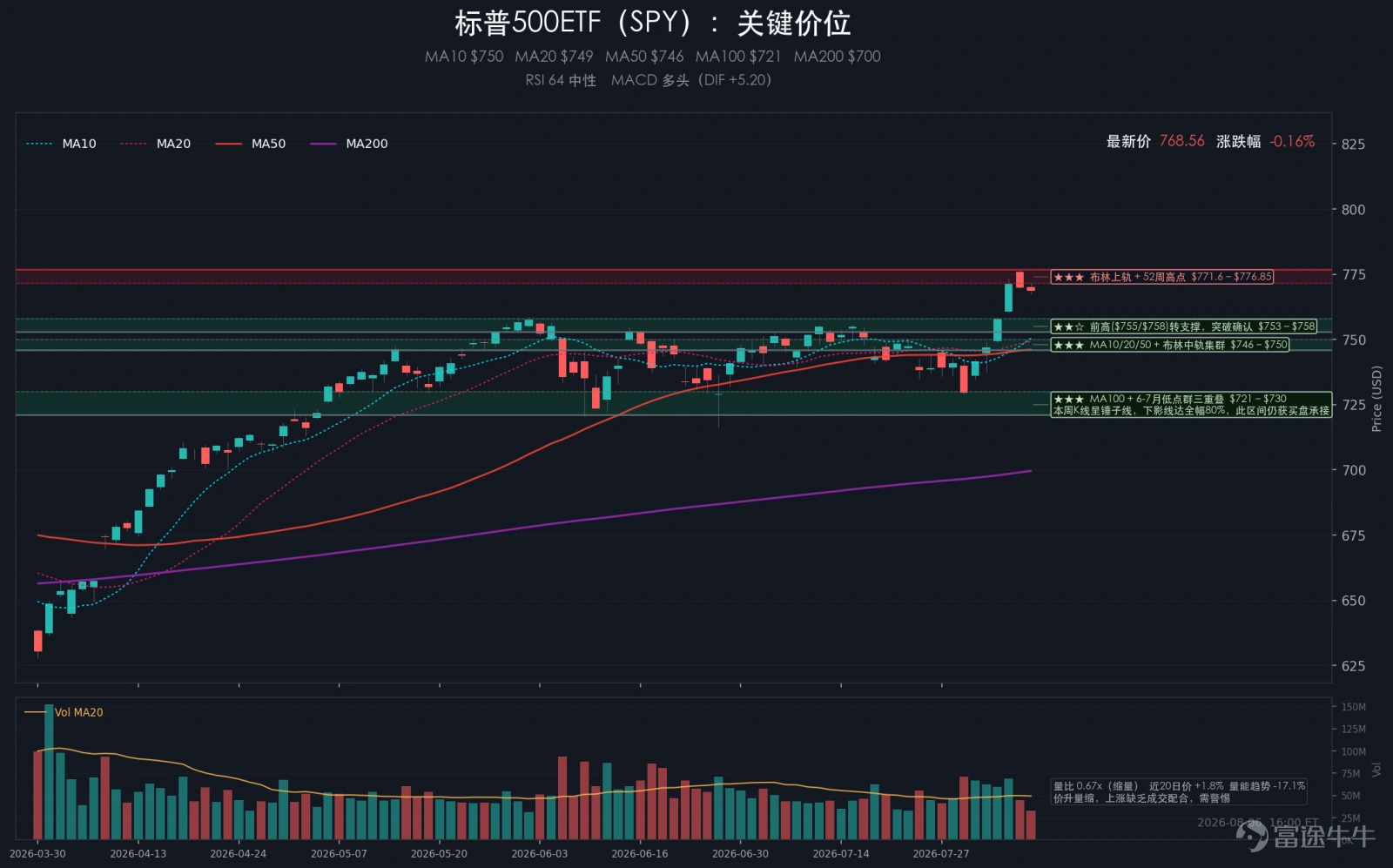Click the 625 price axis tick
Screen dimensions: 1393x868
[x=1353, y=666]
